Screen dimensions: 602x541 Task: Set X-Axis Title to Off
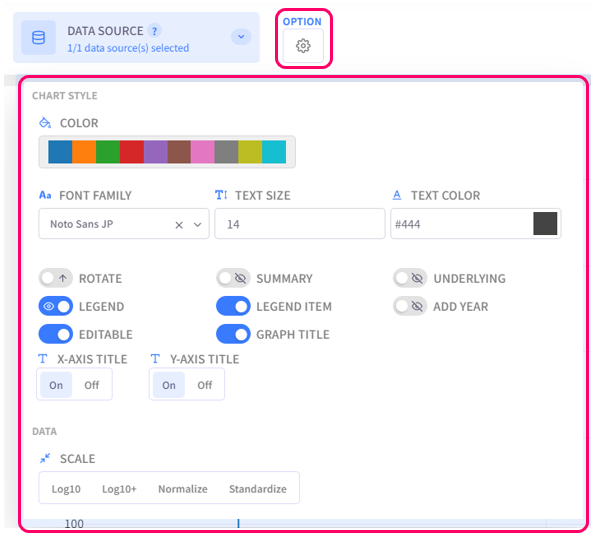(92, 385)
